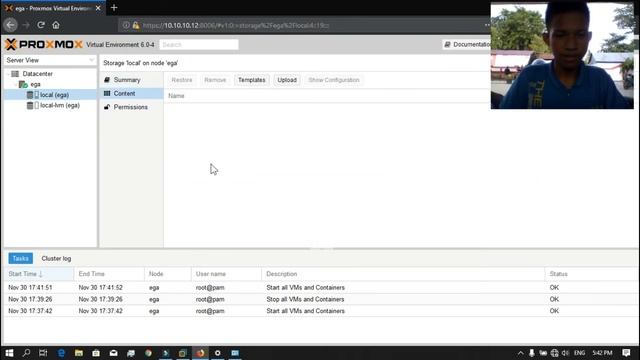Click the Upload button
The width and height of the screenshot is (640, 360).
tap(287, 80)
